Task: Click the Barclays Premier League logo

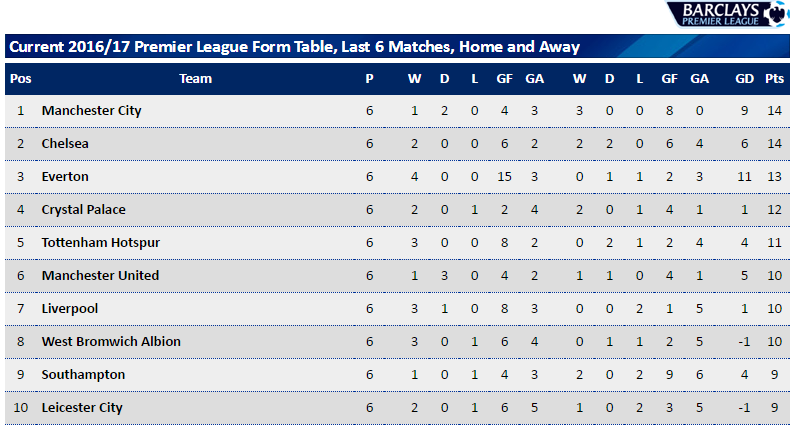Action: (x=727, y=14)
